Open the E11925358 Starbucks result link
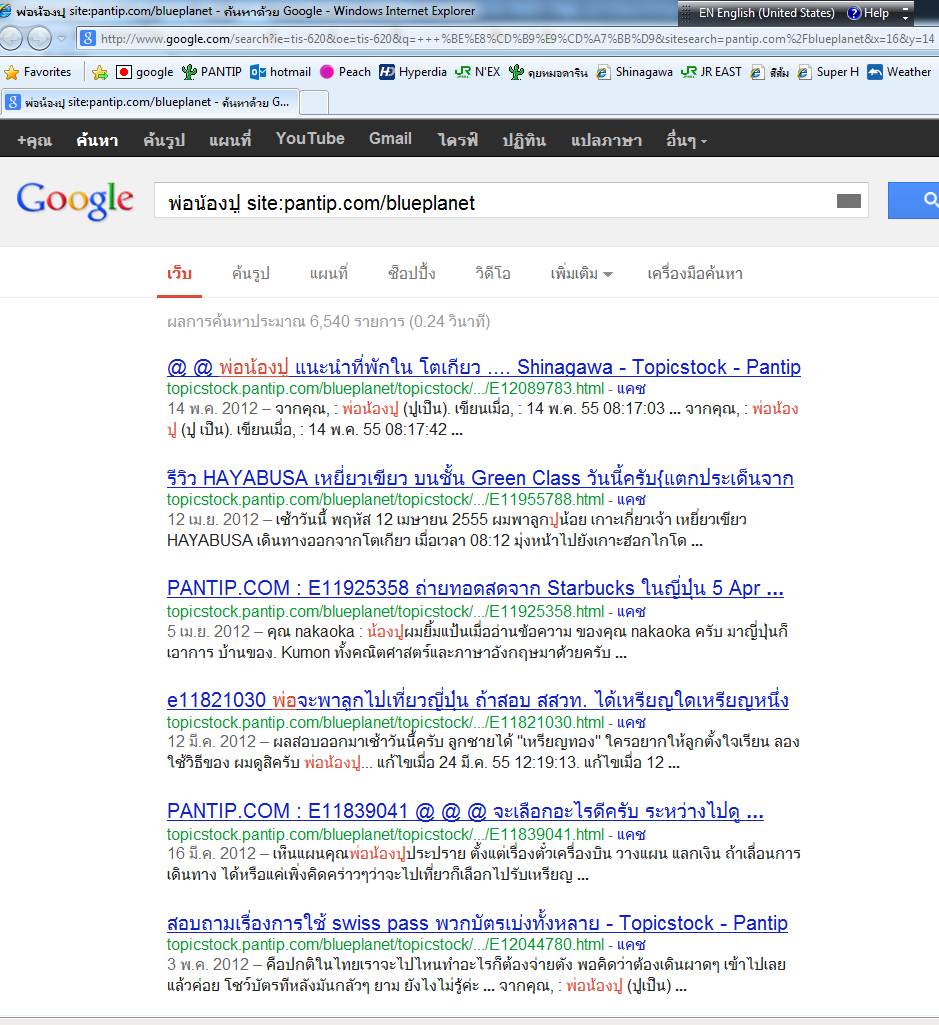 click(x=475, y=588)
